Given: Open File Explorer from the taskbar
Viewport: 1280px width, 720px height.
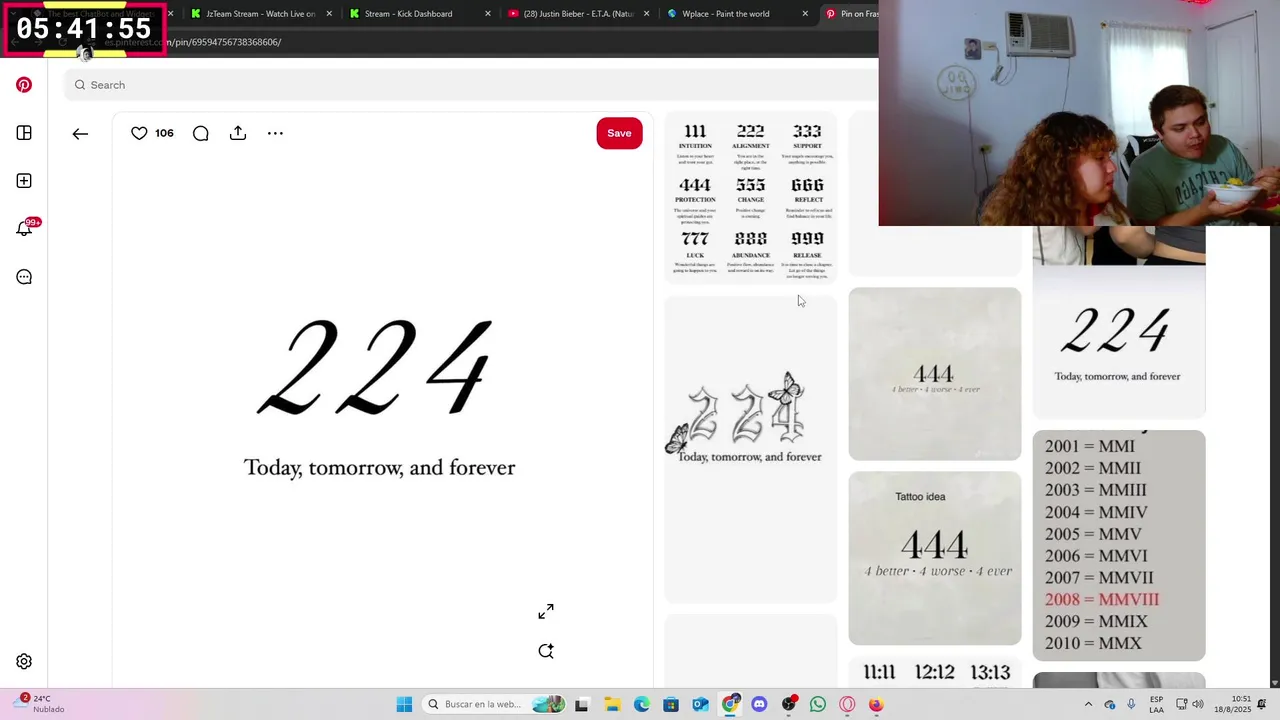Looking at the screenshot, I should tap(611, 704).
